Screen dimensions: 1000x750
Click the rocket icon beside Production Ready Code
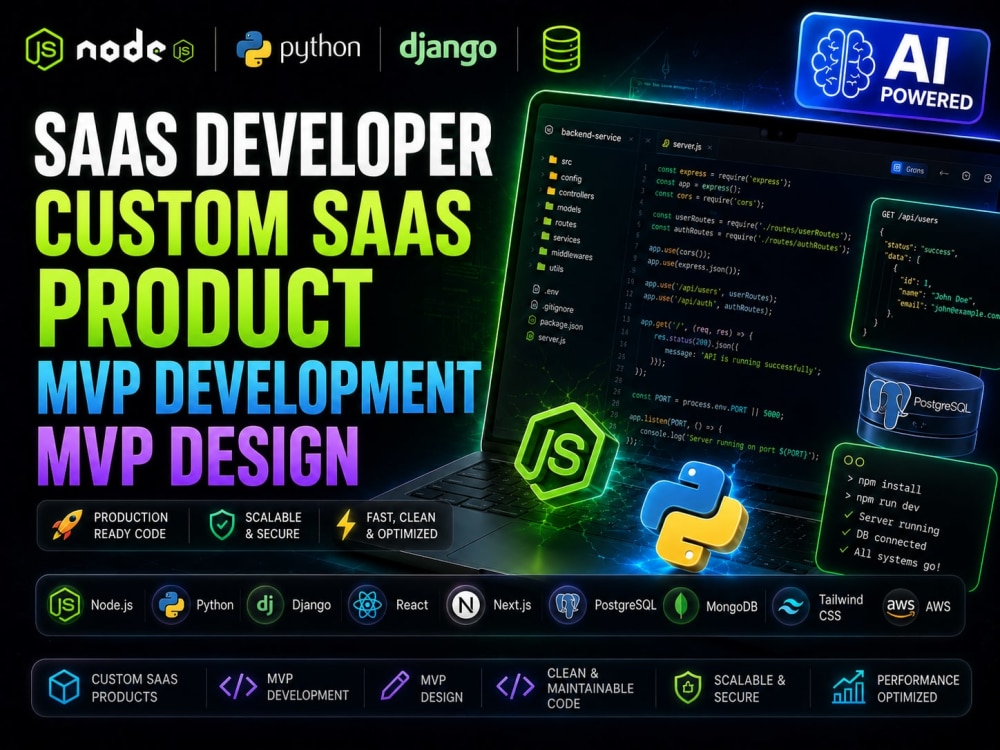[x=68, y=525]
